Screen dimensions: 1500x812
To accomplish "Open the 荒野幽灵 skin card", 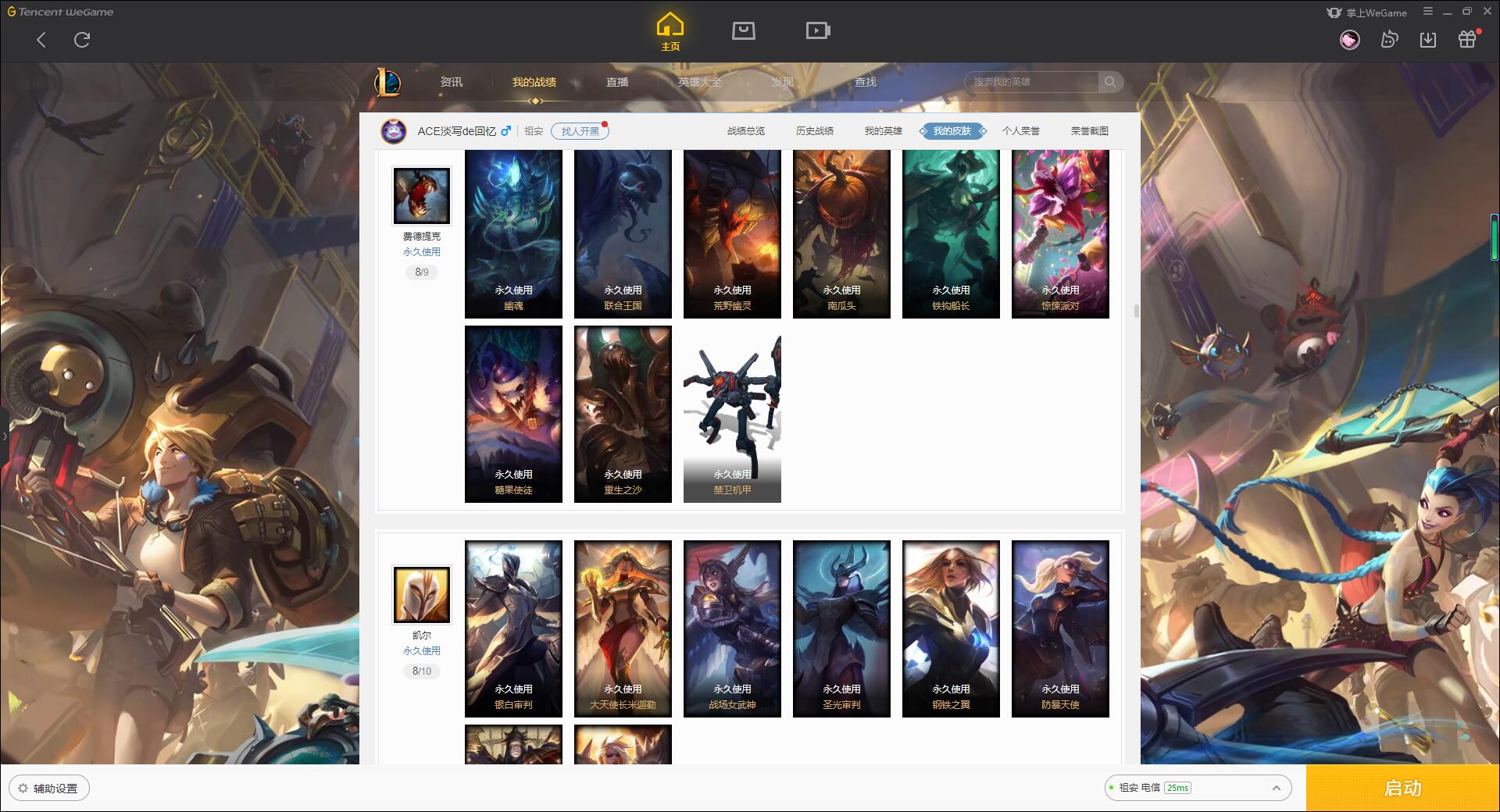I will (x=732, y=234).
